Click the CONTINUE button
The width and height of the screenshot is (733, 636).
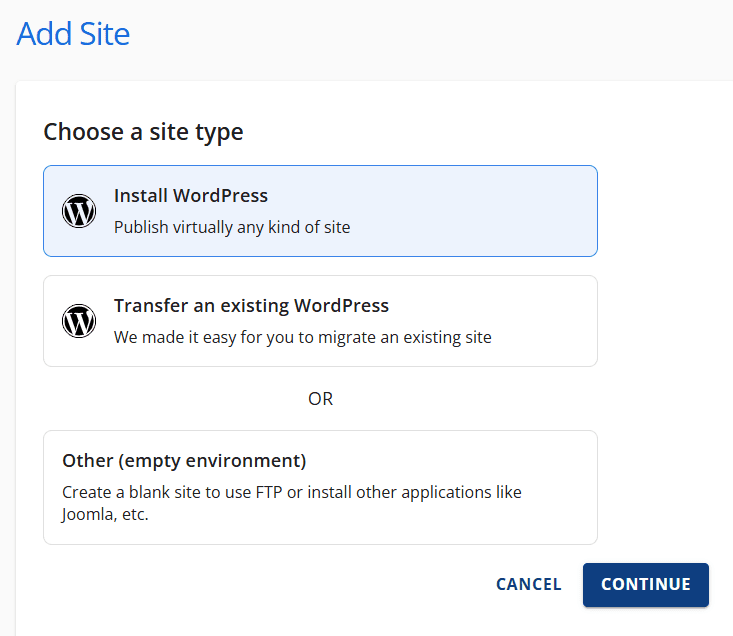pos(646,585)
